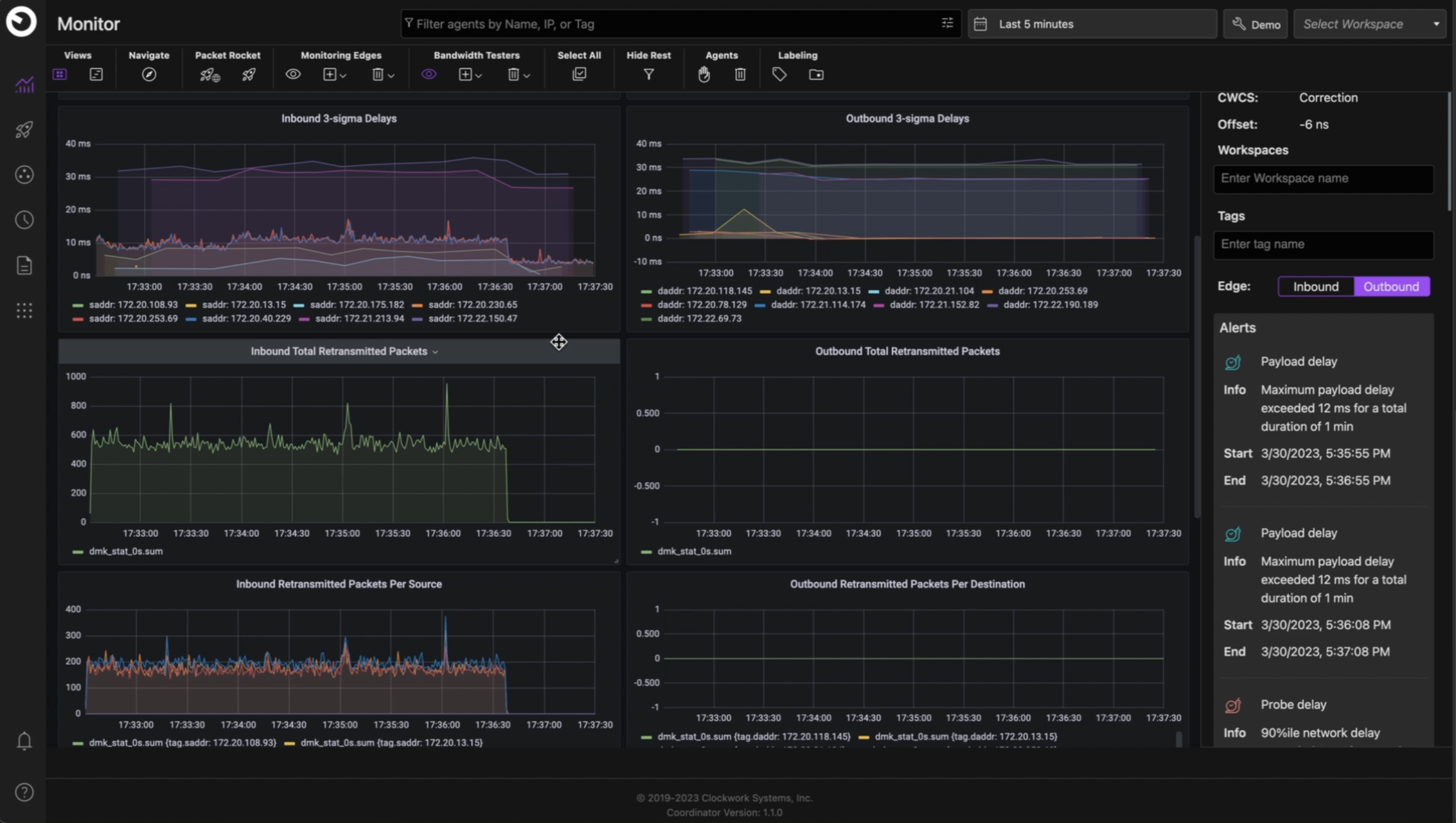The height and width of the screenshot is (823, 1456).
Task: Toggle Monitoring Edges visibility eye
Action: (x=293, y=75)
